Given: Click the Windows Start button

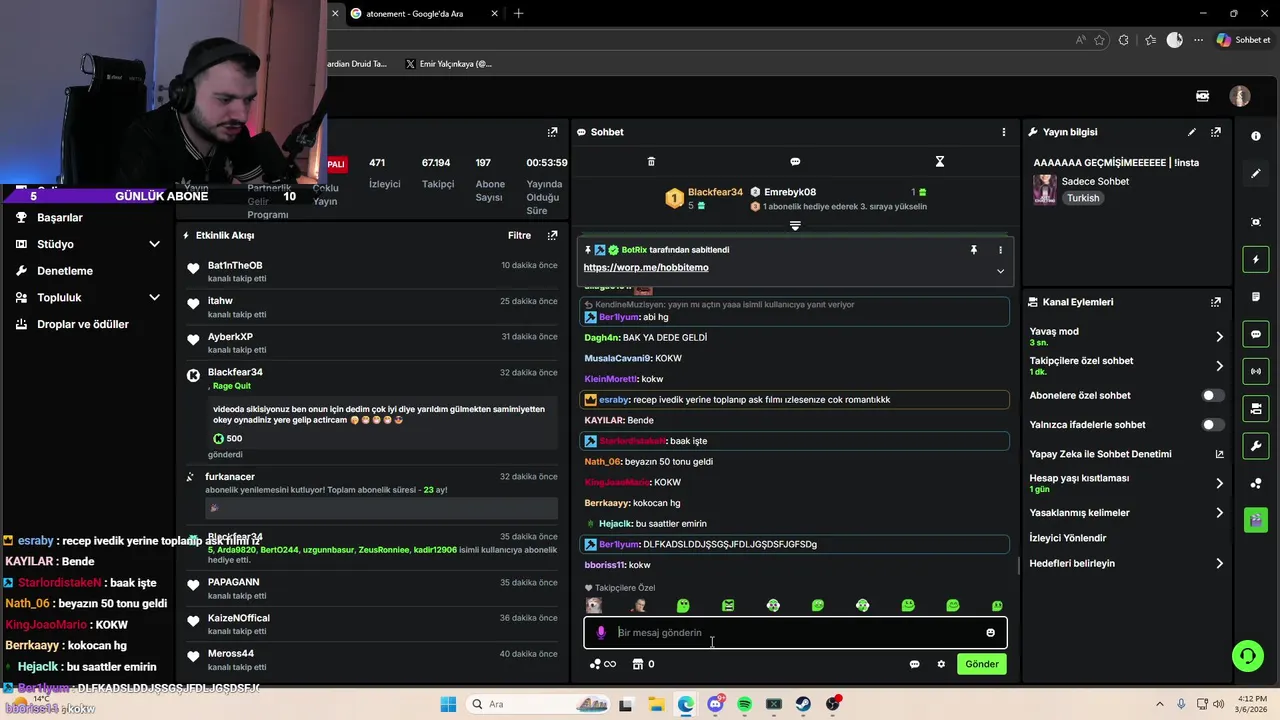Looking at the screenshot, I should (x=448, y=704).
